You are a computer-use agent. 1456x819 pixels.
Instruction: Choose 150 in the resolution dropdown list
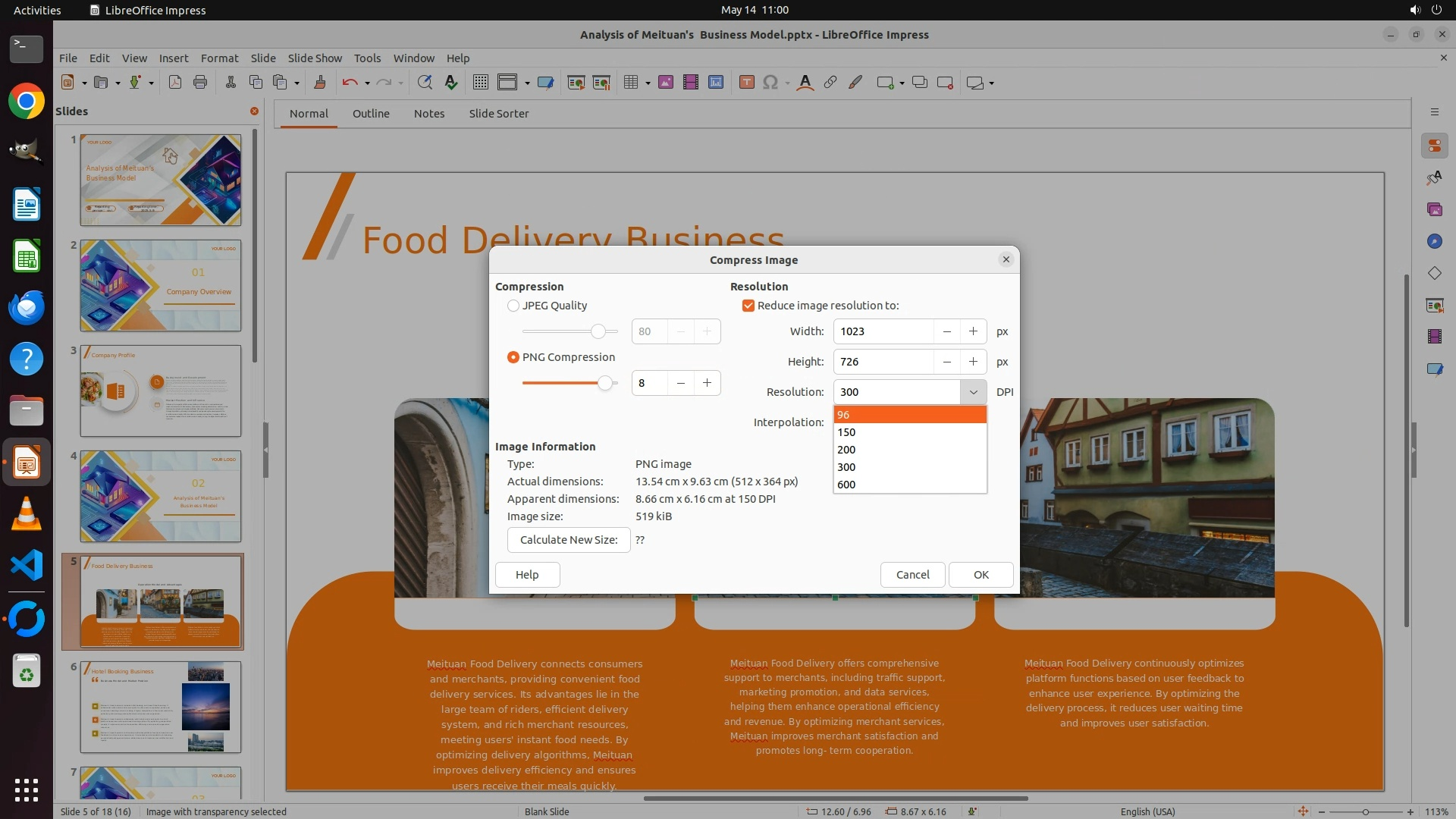tap(846, 432)
